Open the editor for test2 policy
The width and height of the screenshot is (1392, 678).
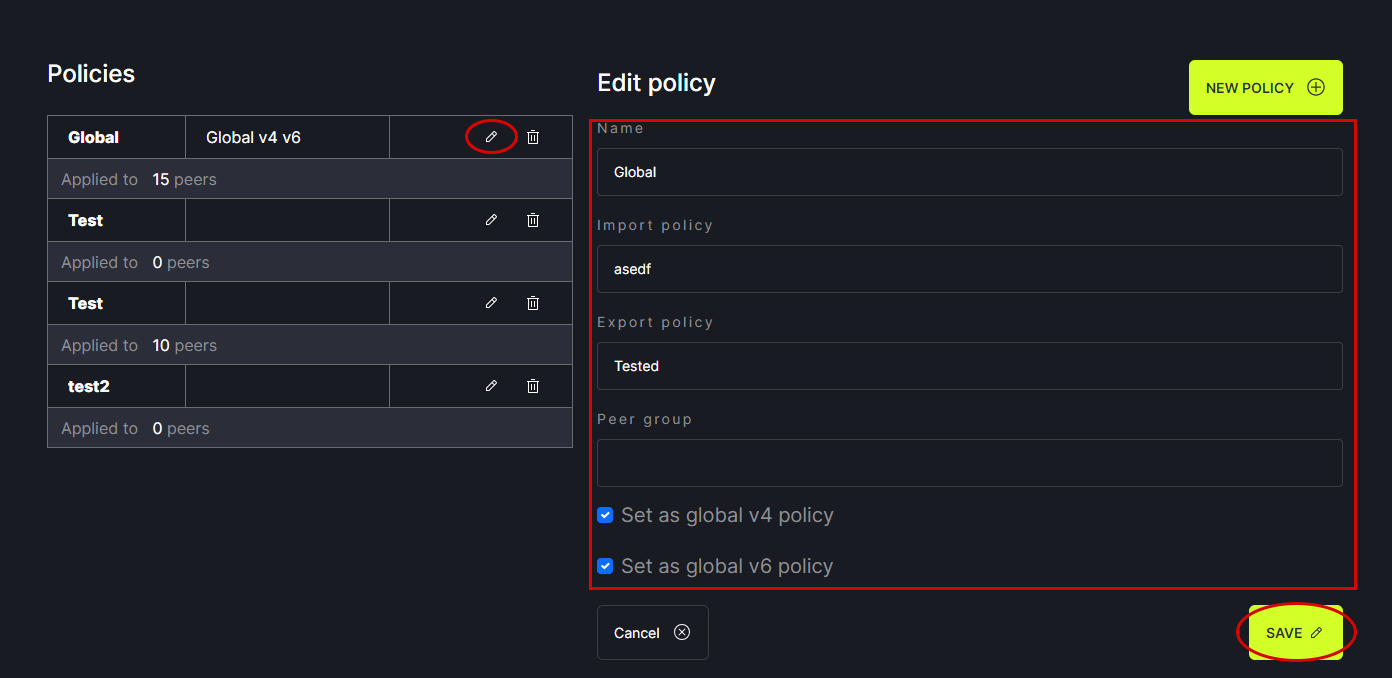pos(491,386)
